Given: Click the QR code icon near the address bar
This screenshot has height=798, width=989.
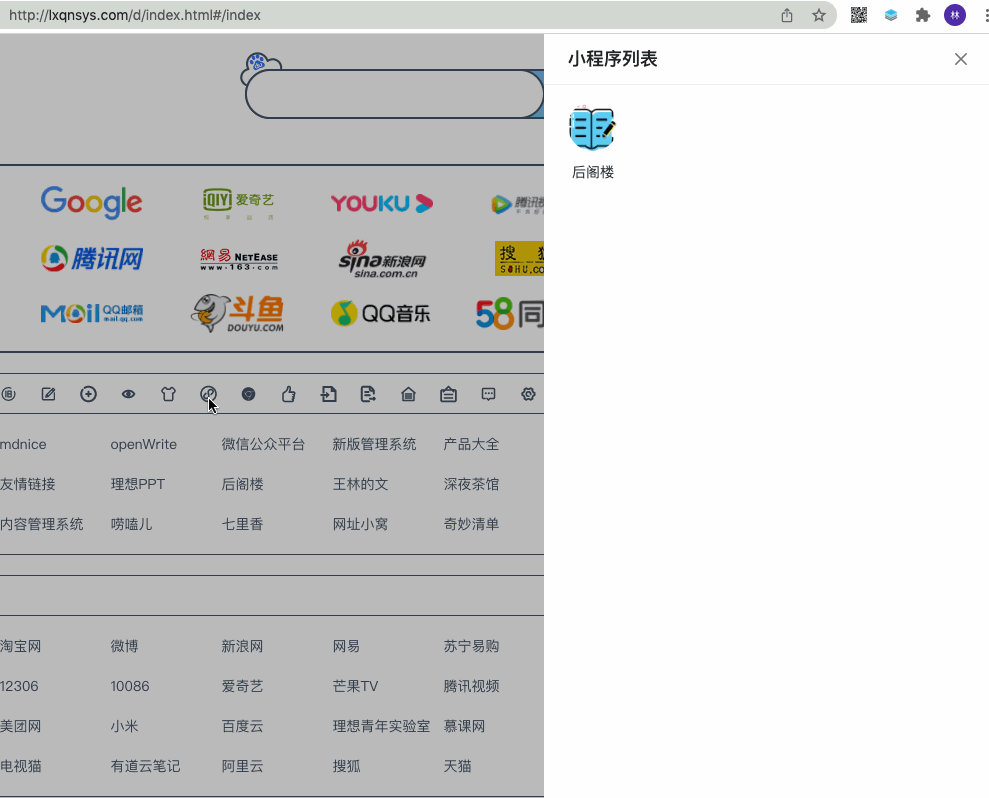Looking at the screenshot, I should (858, 15).
